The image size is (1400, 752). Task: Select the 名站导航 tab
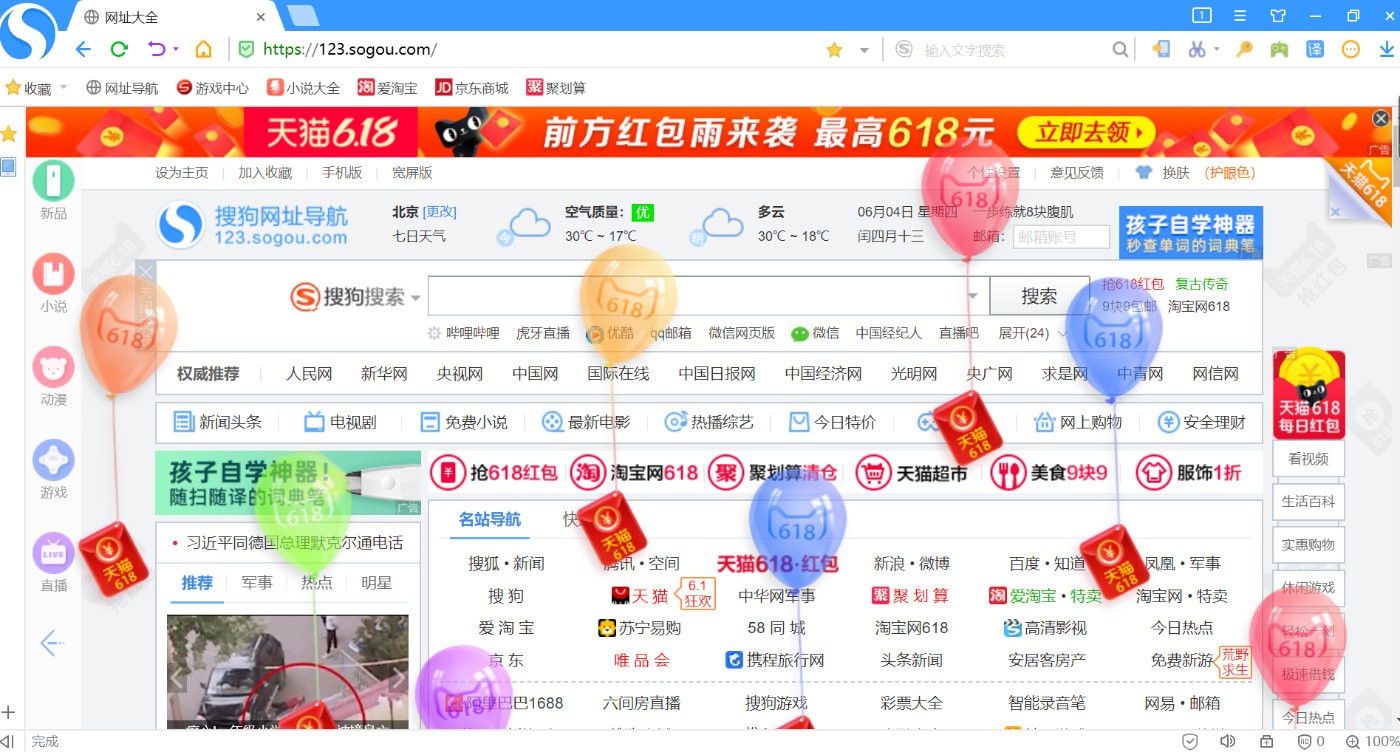(x=490, y=519)
